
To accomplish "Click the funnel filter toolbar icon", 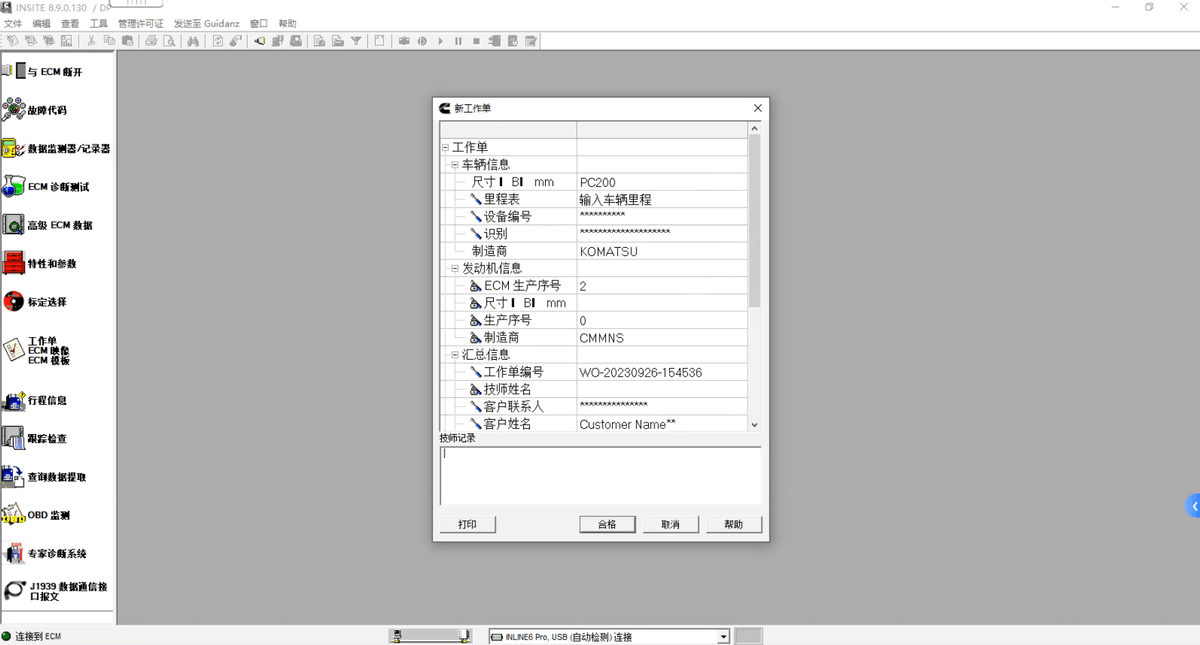I will (x=355, y=41).
